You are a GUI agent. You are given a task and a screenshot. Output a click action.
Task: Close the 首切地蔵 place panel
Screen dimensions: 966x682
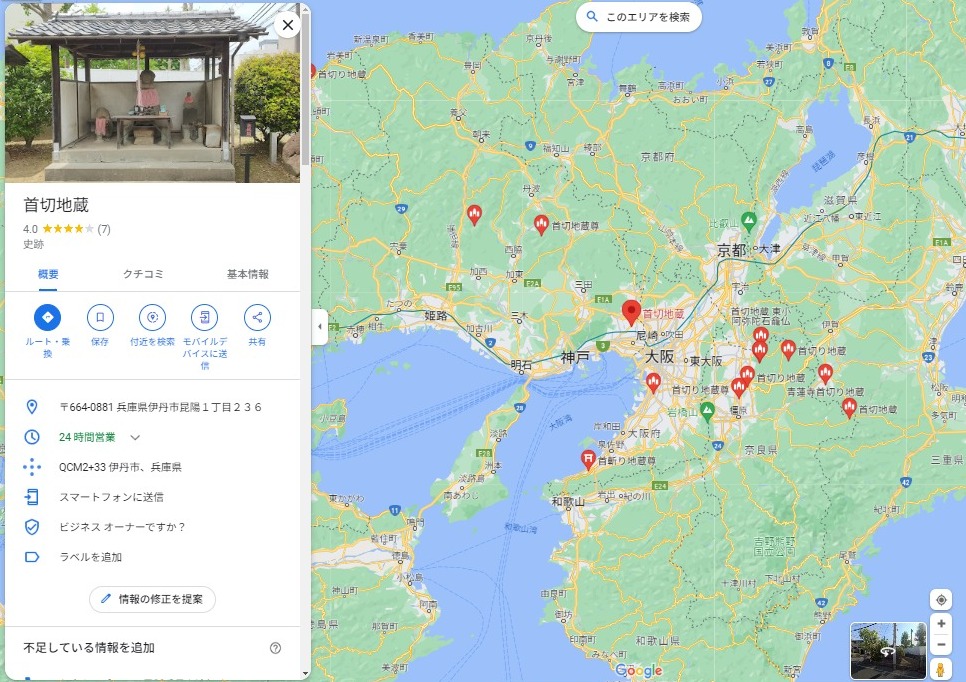287,25
